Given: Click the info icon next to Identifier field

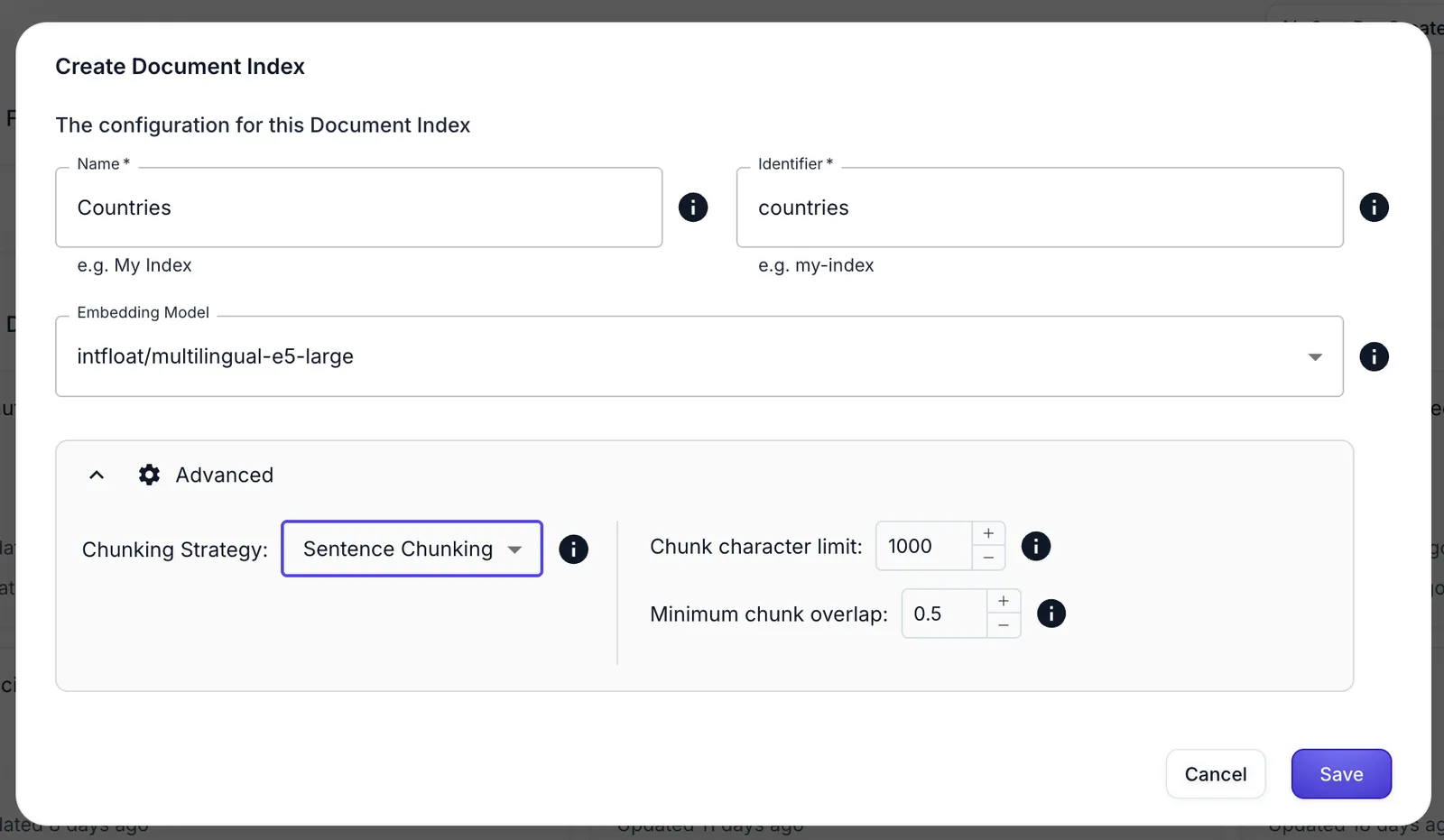Looking at the screenshot, I should point(1374,208).
